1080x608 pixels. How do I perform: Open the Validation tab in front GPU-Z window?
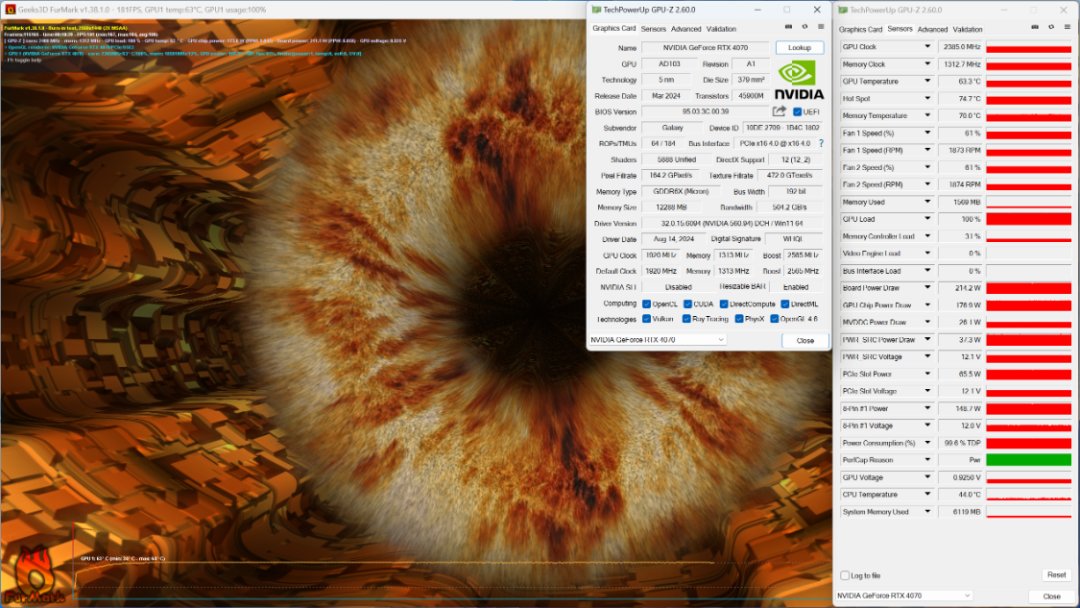point(721,29)
